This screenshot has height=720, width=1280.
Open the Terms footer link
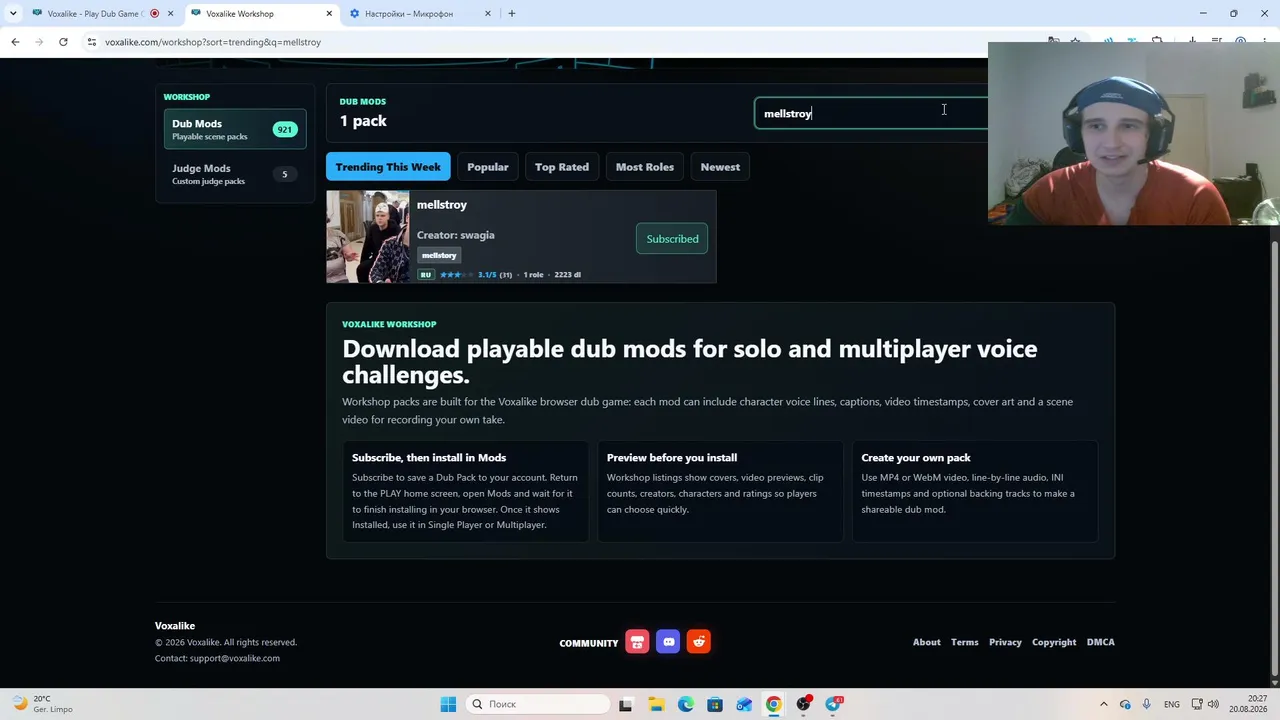click(965, 642)
